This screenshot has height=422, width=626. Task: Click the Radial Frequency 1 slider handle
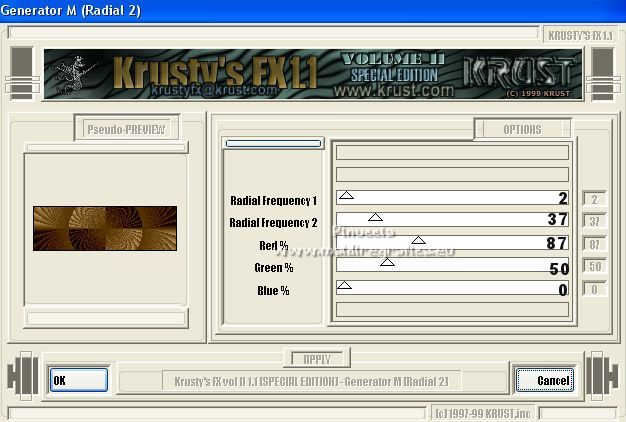click(x=346, y=195)
